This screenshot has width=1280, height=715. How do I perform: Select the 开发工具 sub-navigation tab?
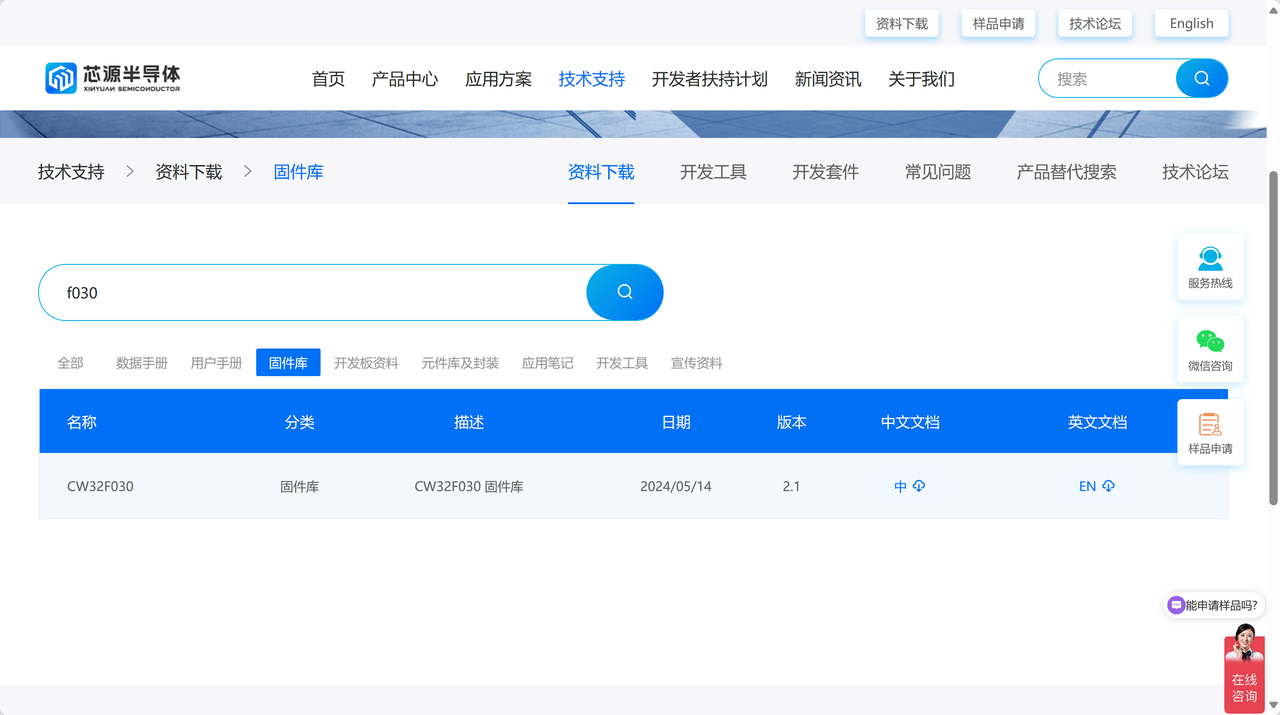[x=713, y=172]
